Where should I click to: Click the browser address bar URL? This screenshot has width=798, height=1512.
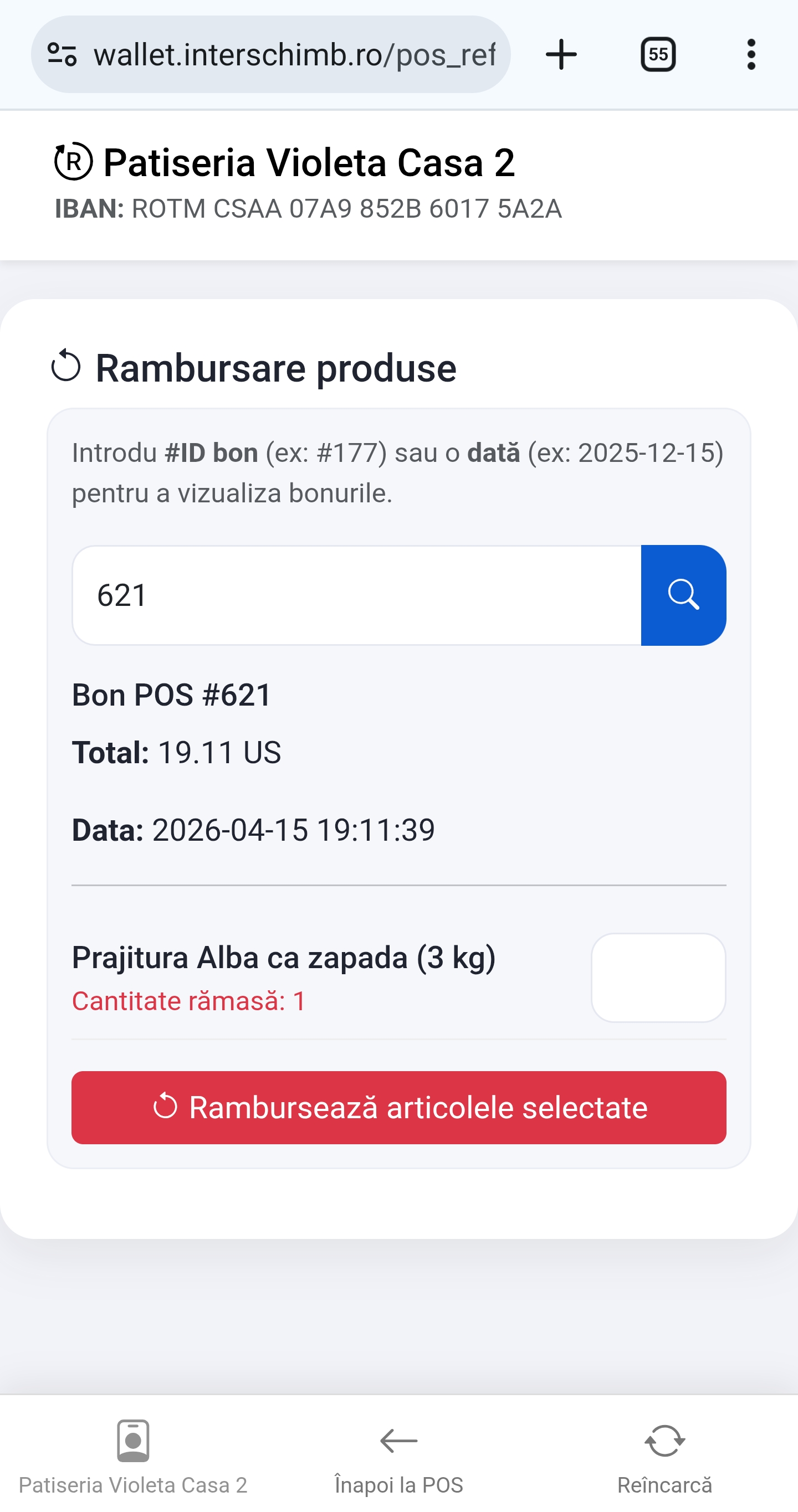[x=294, y=55]
